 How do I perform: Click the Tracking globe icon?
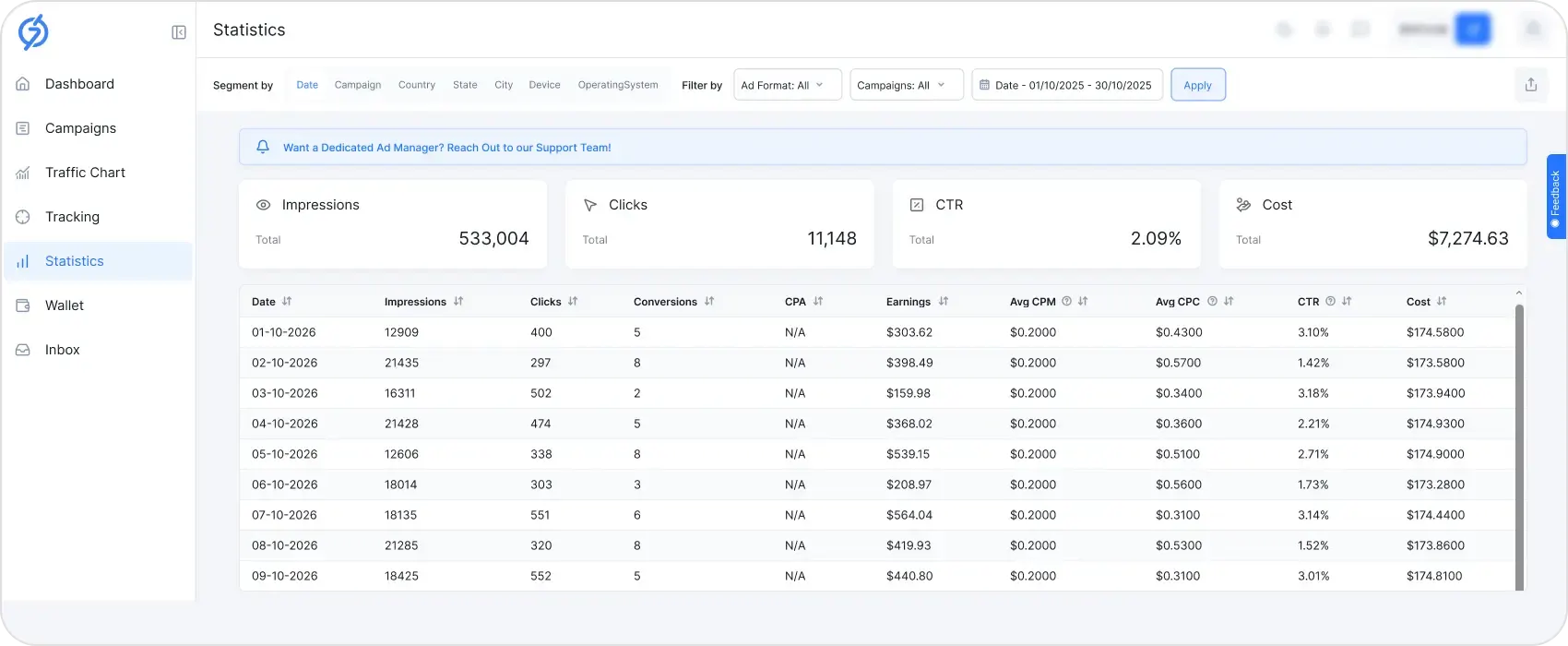23,217
